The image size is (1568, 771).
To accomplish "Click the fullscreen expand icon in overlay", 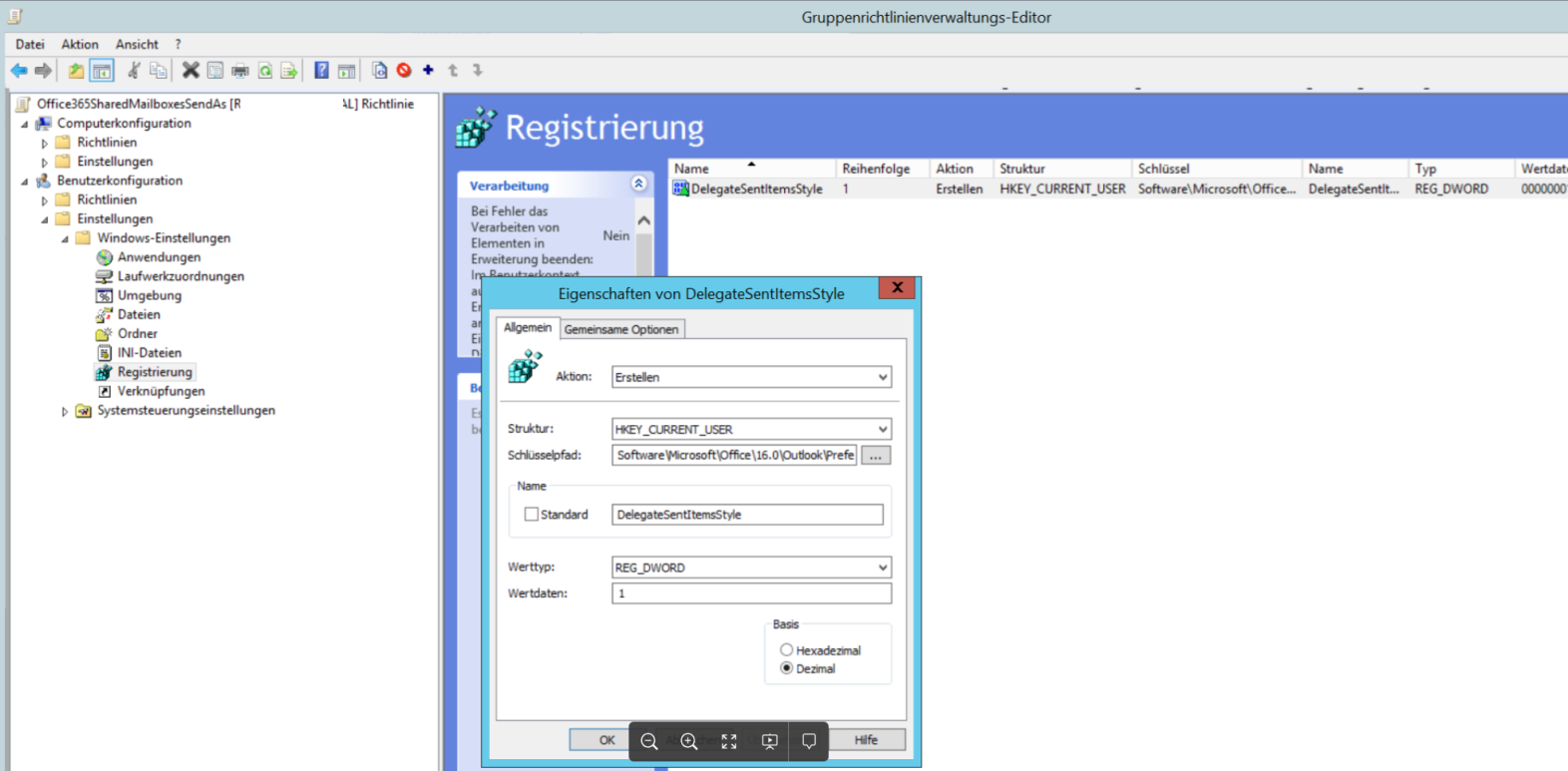I will pyautogui.click(x=729, y=741).
